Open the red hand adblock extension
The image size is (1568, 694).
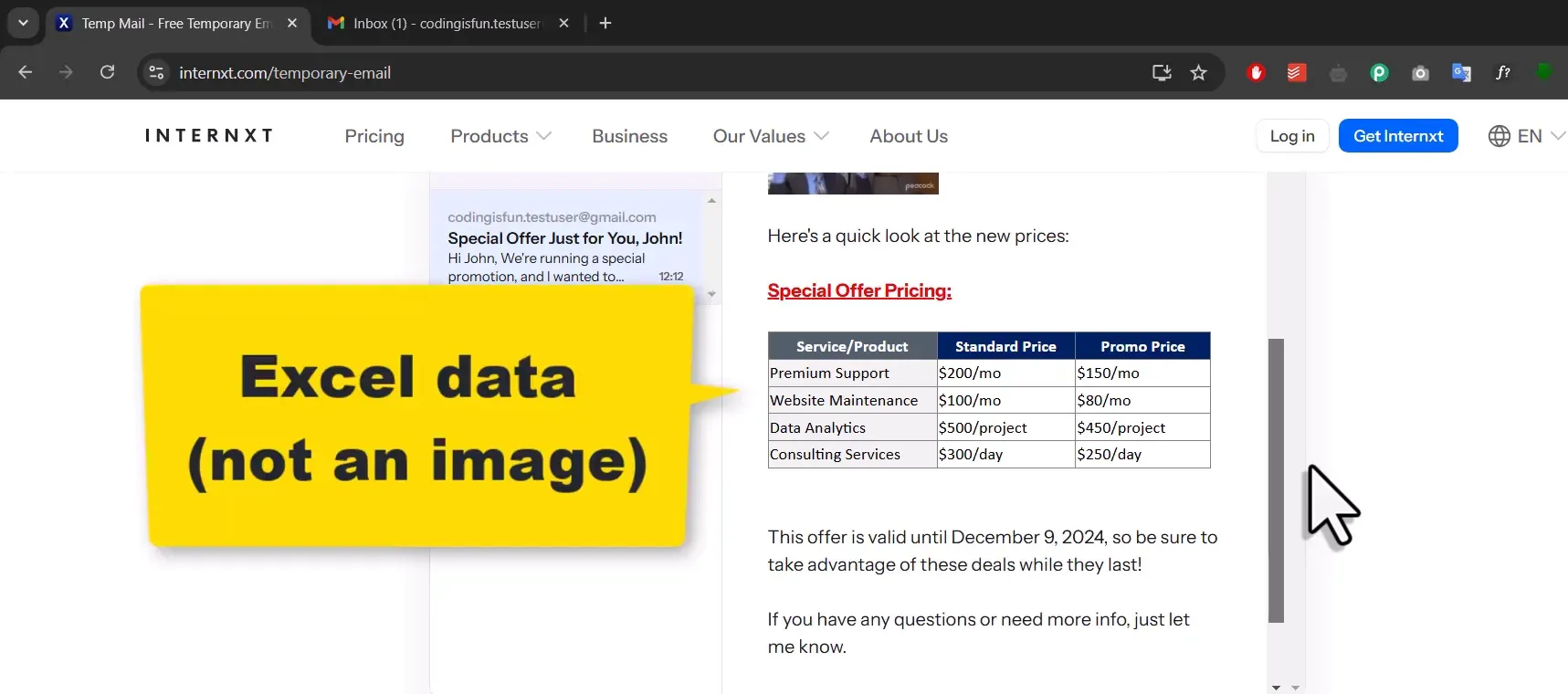[x=1256, y=73]
